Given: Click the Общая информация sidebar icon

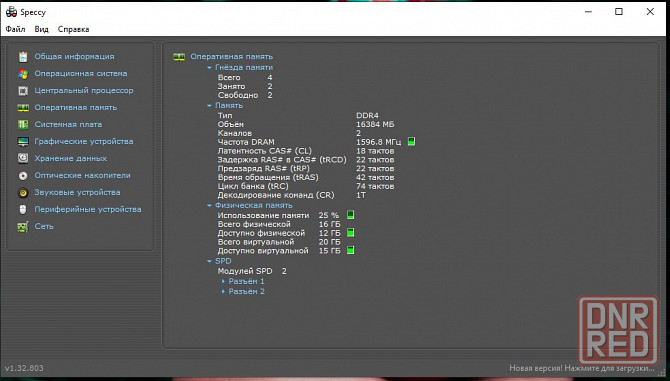Looking at the screenshot, I should (23, 56).
